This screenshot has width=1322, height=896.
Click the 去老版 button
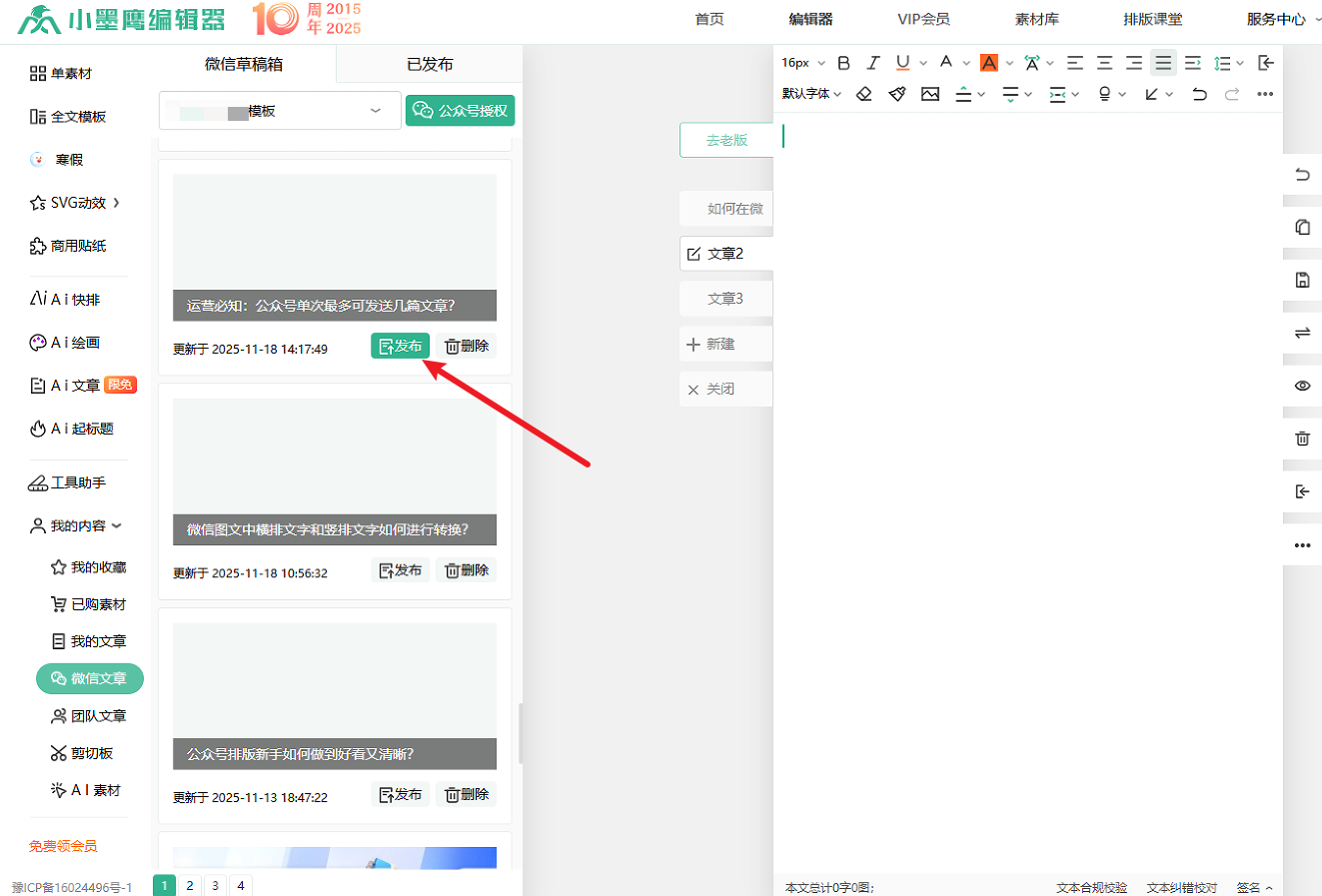726,140
